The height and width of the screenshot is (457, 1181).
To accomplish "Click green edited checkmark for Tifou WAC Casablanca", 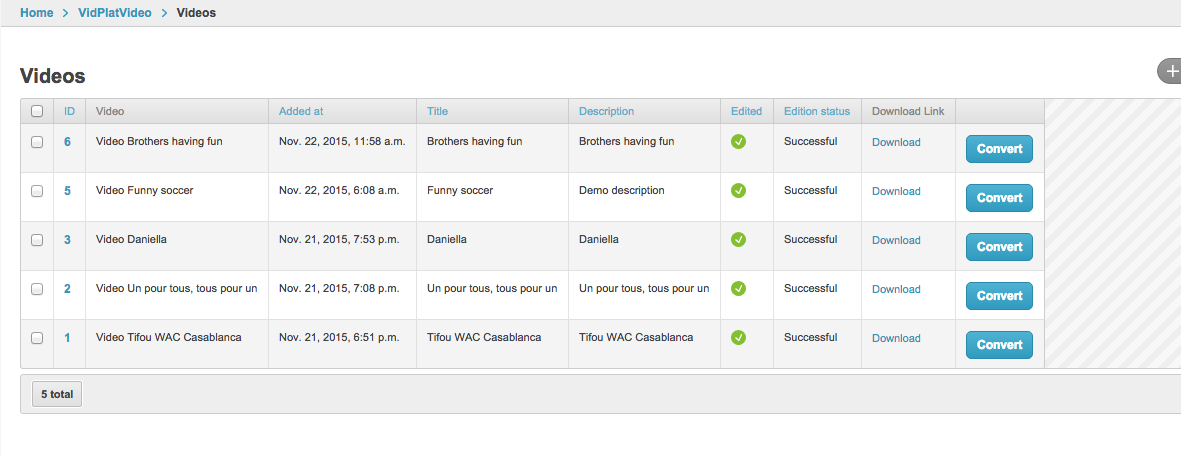I will click(x=738, y=338).
